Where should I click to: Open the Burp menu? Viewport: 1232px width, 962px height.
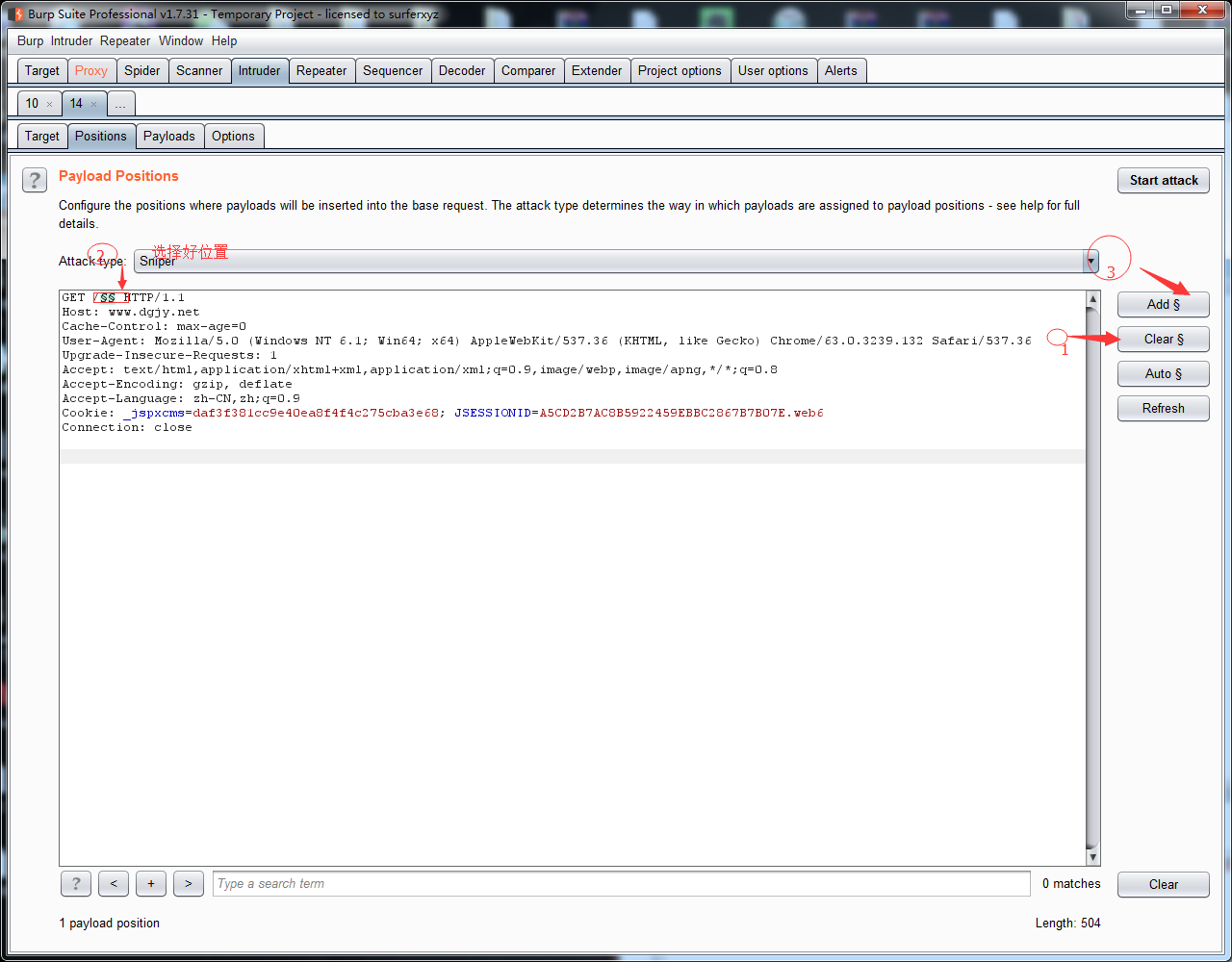click(x=30, y=40)
